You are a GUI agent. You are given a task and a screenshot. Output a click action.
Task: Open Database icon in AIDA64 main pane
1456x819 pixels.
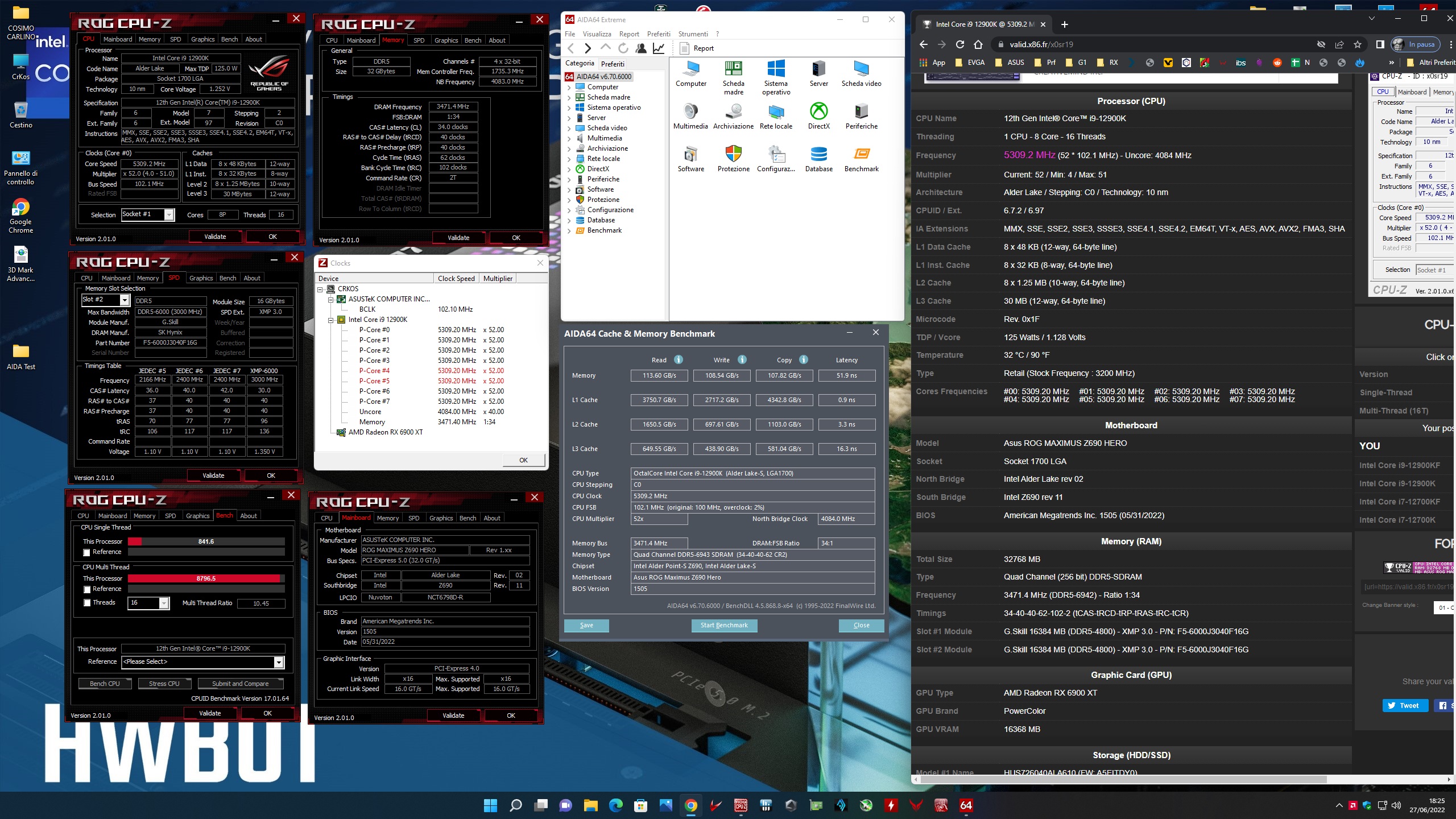pyautogui.click(x=818, y=159)
